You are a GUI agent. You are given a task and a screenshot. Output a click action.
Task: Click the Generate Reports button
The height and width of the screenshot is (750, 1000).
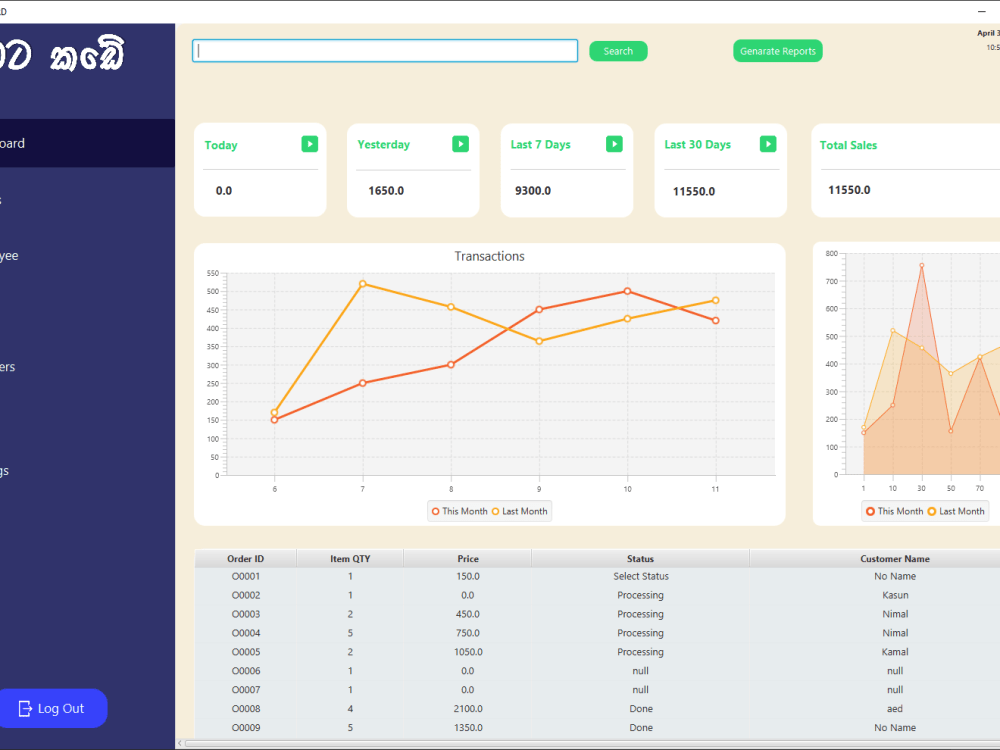point(778,50)
